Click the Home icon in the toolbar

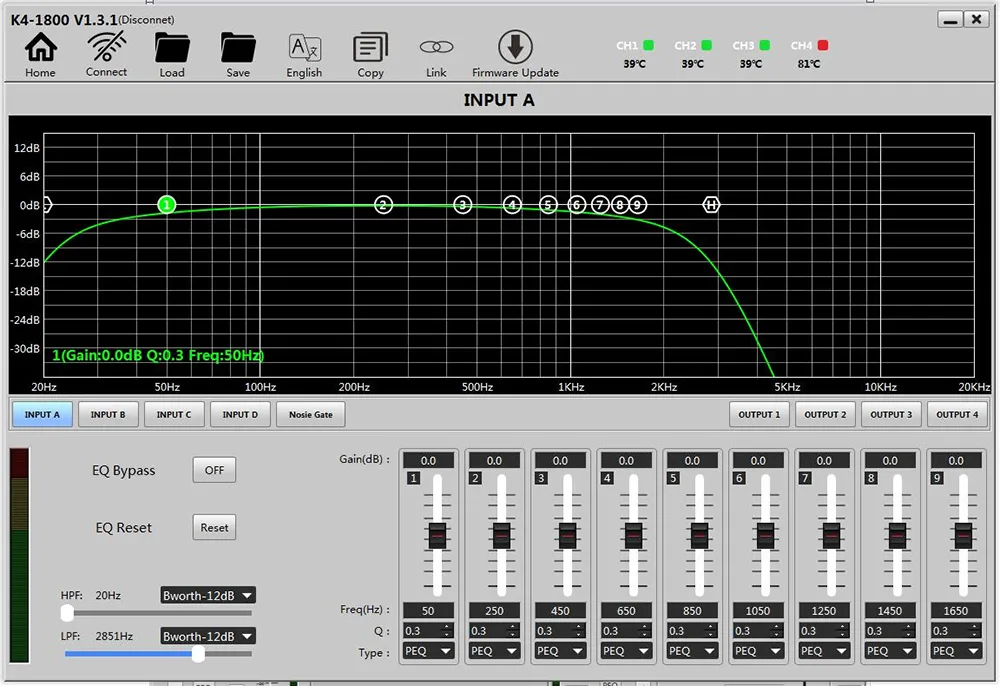tap(40, 48)
